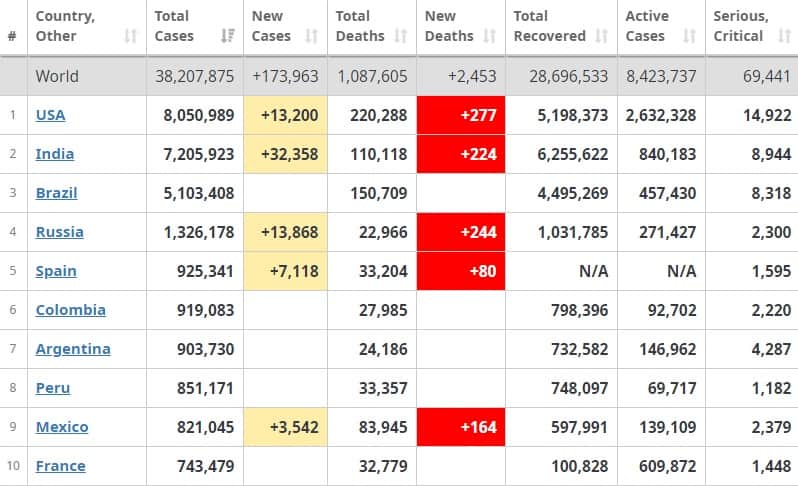Sort by Active Cases arrows icon
Image resolution: width=798 pixels, height=486 pixels.
pyautogui.click(x=690, y=36)
